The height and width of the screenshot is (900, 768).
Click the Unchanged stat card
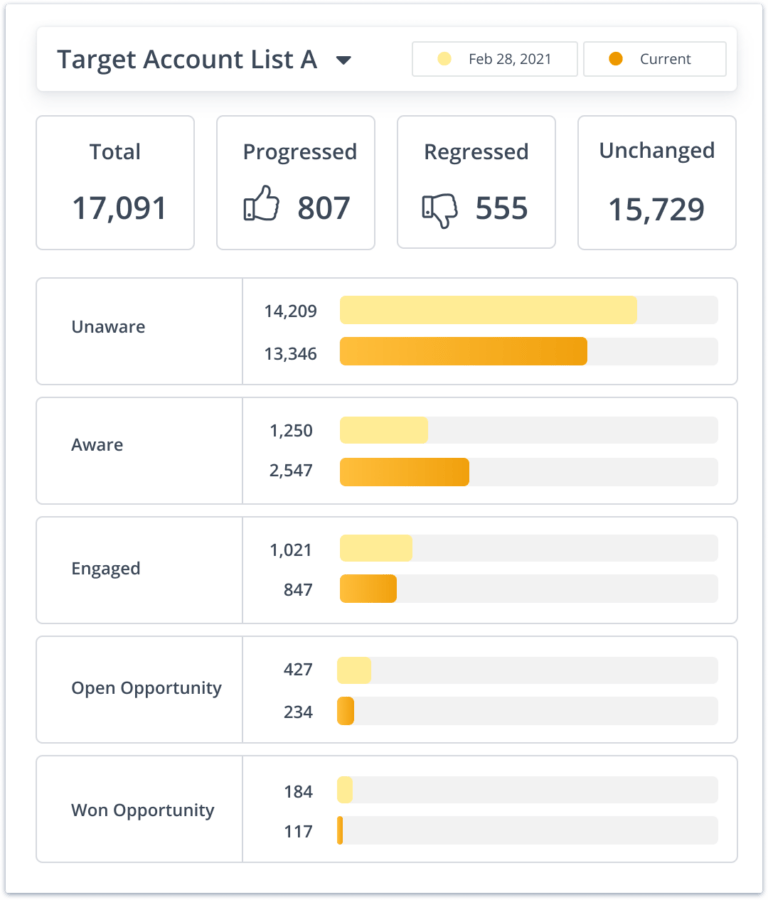tap(656, 182)
